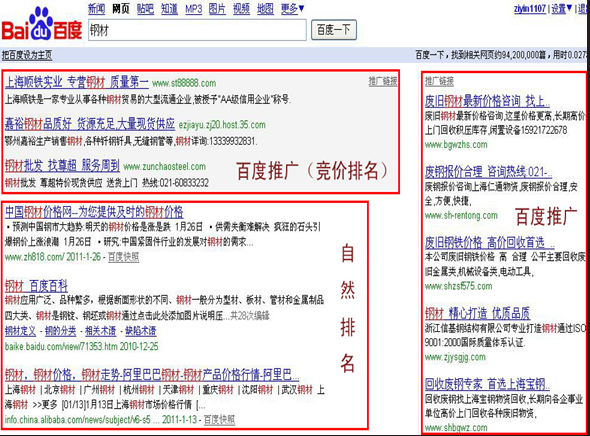Open 百度快照 for alibaba result
This screenshot has height=436, width=590.
click(219, 420)
